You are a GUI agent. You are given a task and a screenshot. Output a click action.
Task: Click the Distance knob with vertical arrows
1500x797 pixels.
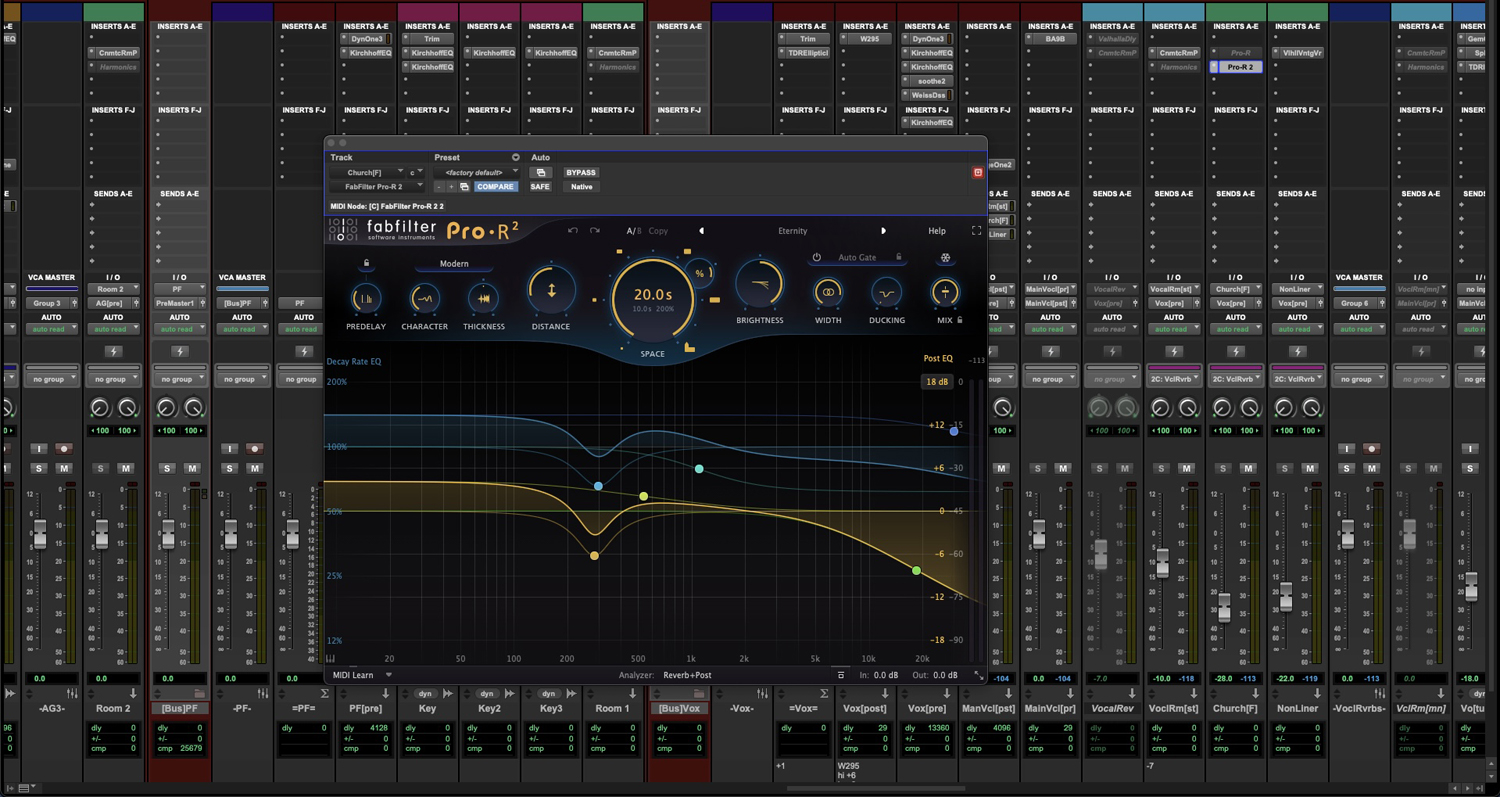550,291
